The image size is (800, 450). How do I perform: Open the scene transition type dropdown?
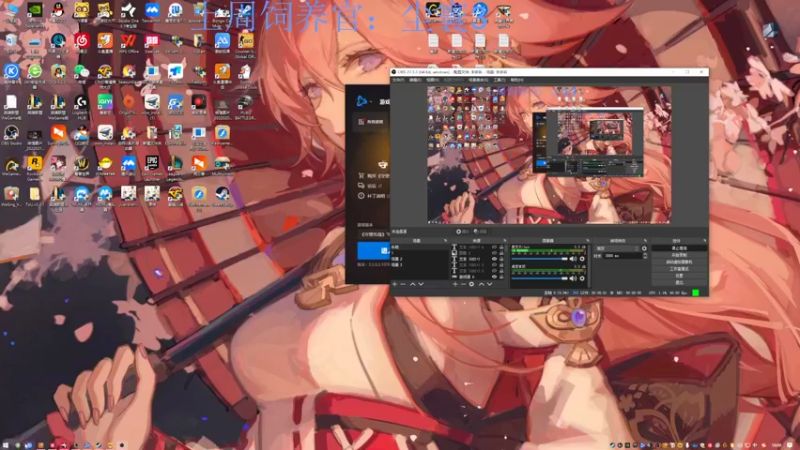pos(617,248)
